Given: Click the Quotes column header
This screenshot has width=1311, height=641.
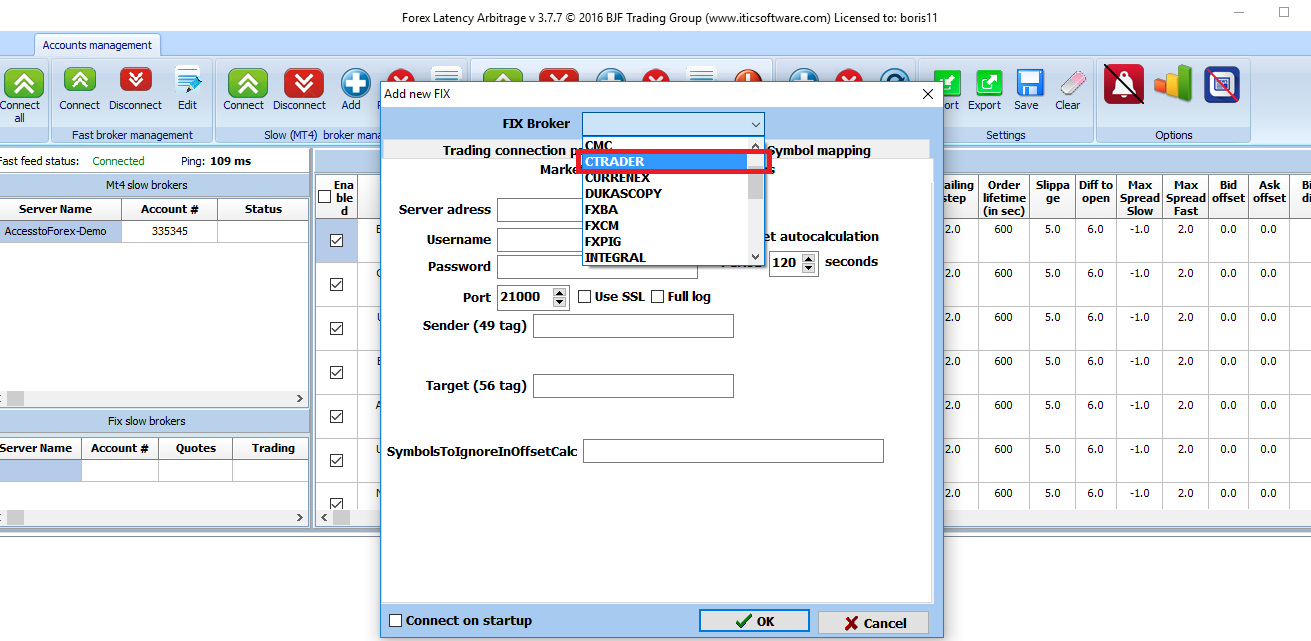Looking at the screenshot, I should pos(195,448).
